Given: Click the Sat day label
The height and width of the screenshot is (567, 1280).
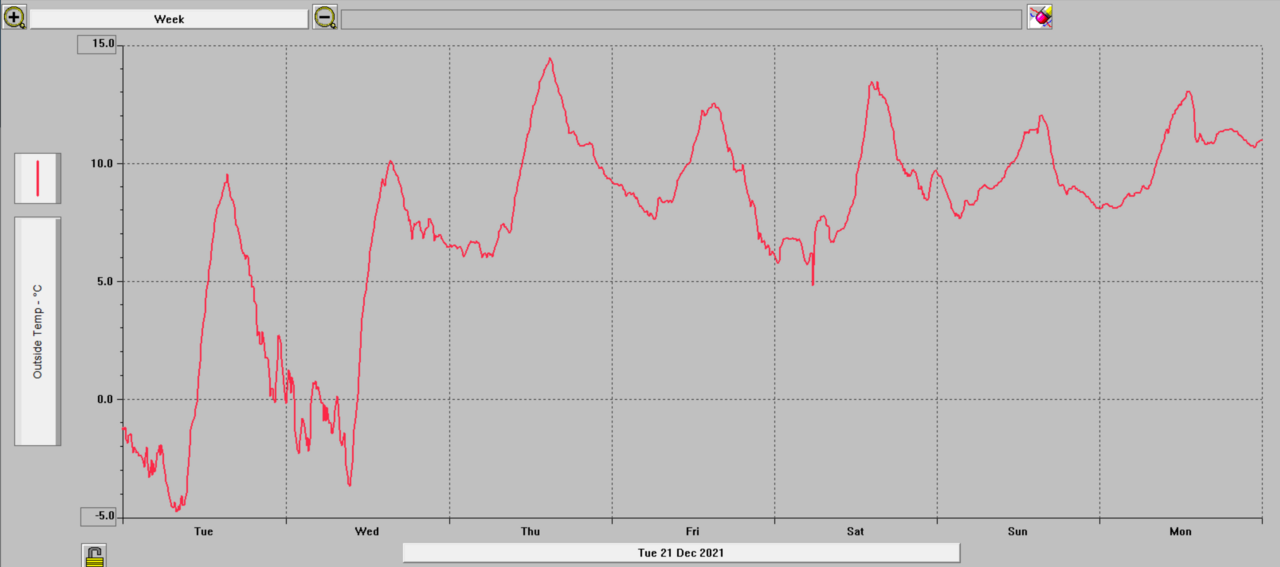Looking at the screenshot, I should (x=856, y=531).
